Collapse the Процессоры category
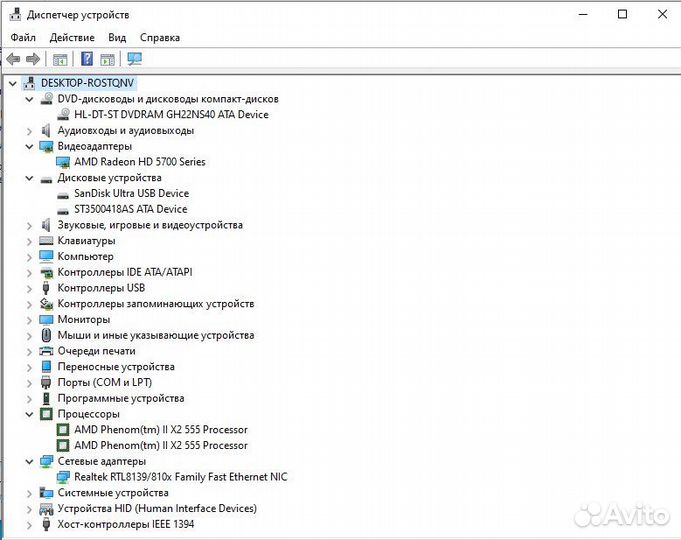This screenshot has height=540, width=681. pyautogui.click(x=29, y=414)
